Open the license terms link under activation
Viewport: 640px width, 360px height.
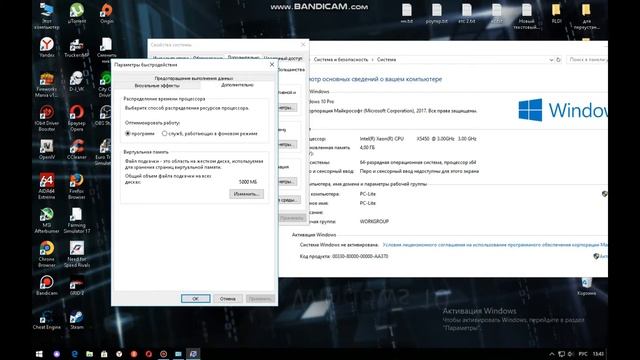495,245
